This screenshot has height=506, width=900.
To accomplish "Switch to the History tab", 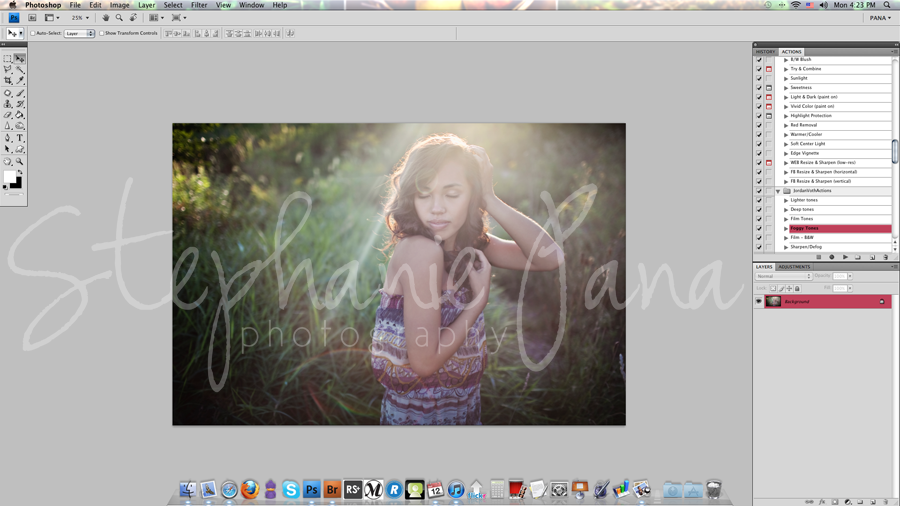I will click(765, 52).
